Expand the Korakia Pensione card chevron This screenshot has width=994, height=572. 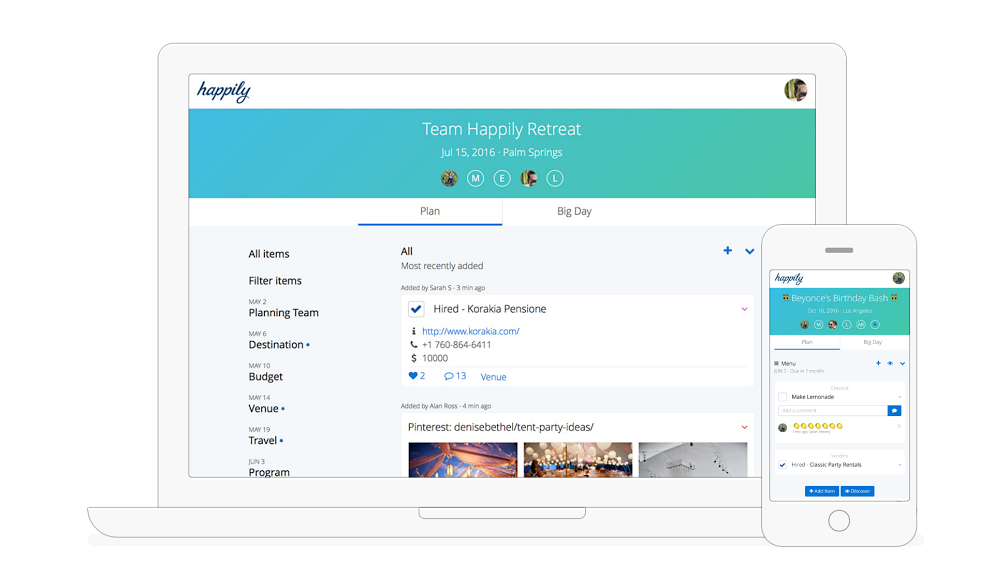click(x=744, y=309)
